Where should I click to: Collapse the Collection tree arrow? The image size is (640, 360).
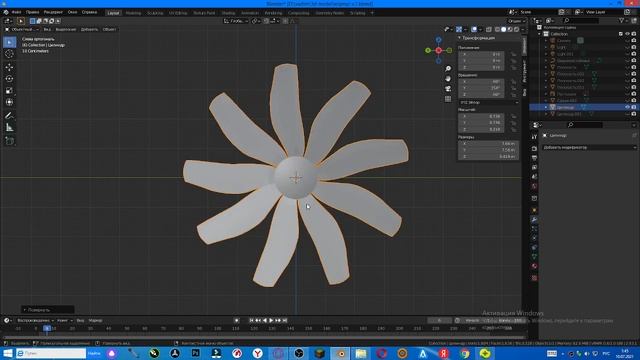tap(540, 34)
